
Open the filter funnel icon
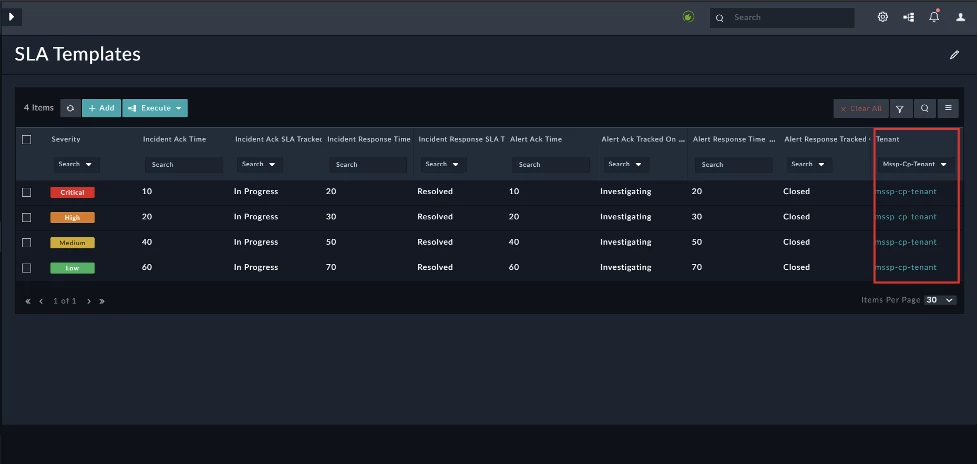900,109
